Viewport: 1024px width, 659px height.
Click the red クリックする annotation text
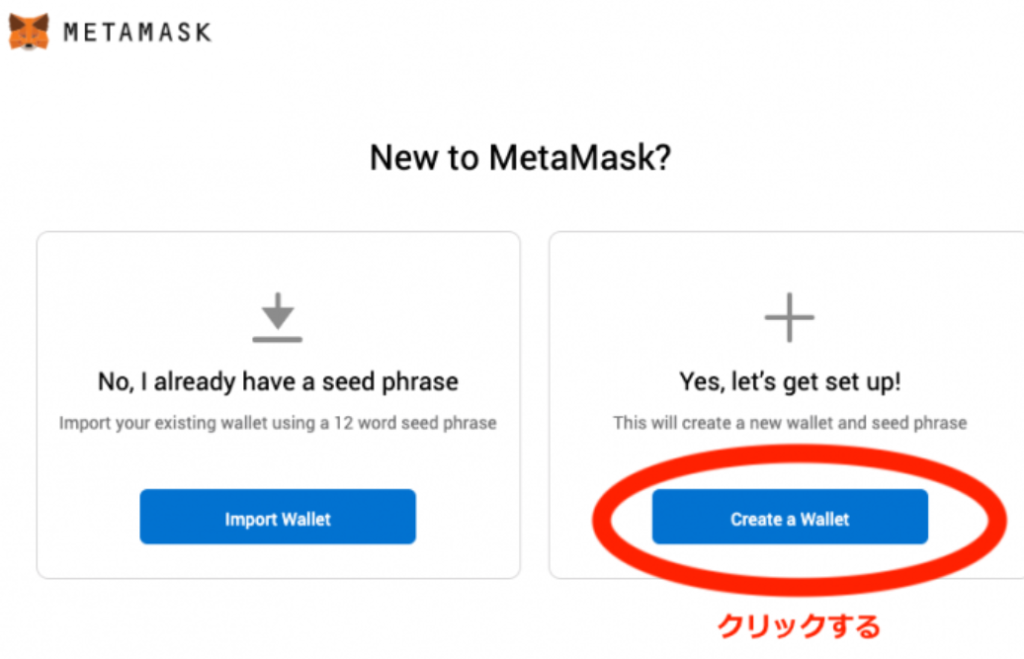(x=799, y=626)
